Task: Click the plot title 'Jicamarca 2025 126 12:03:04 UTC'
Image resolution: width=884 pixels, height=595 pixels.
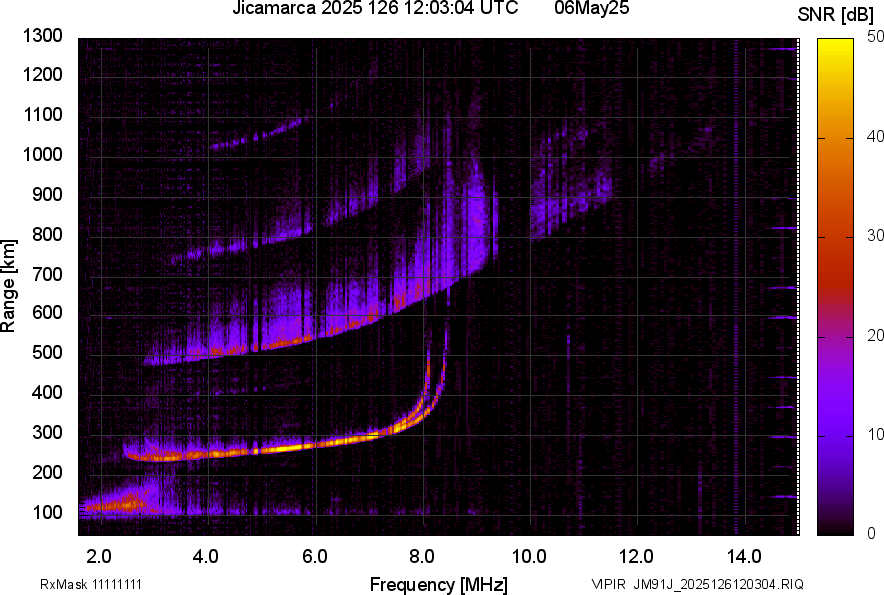Action: (375, 8)
